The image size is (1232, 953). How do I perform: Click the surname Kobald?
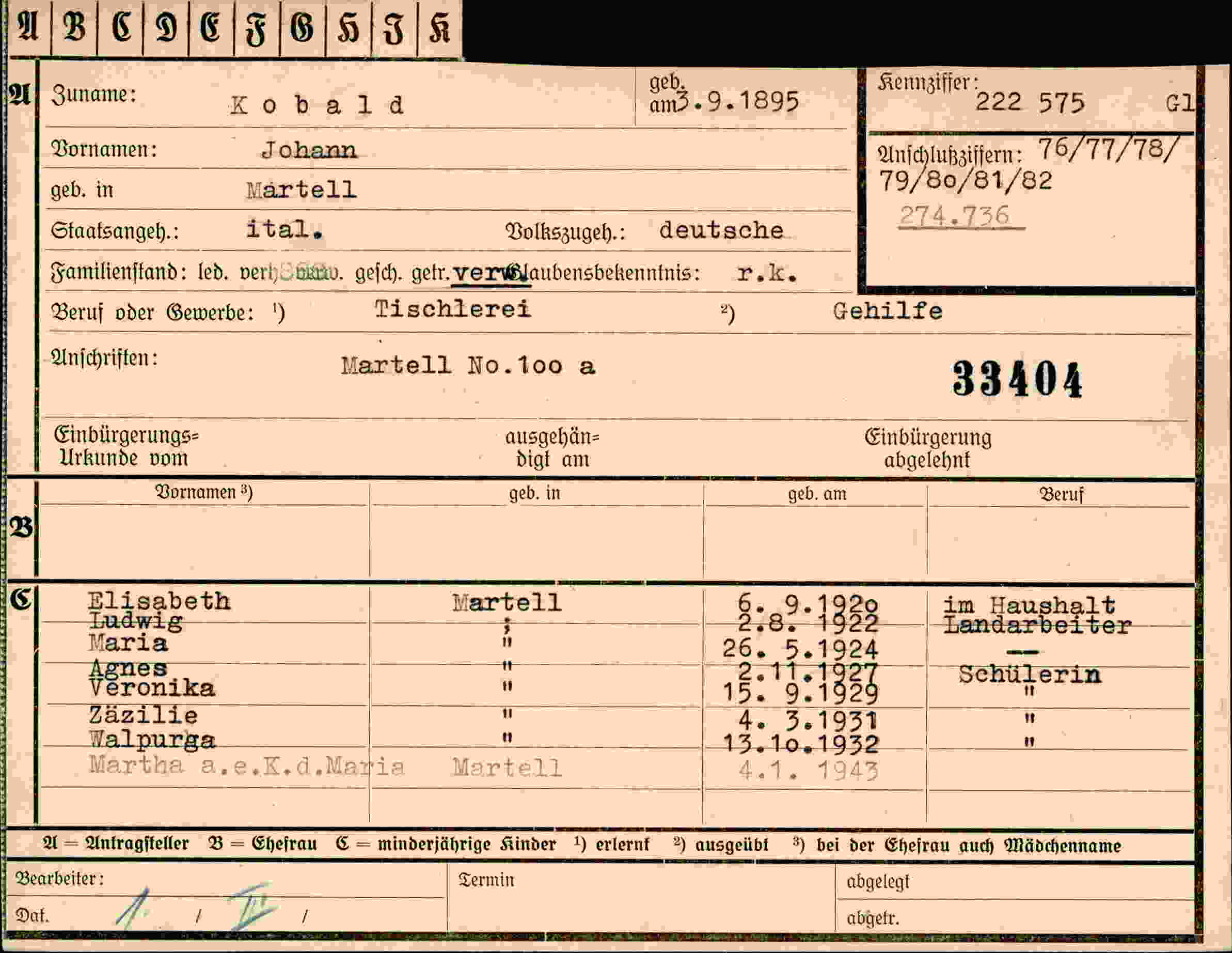(x=317, y=105)
